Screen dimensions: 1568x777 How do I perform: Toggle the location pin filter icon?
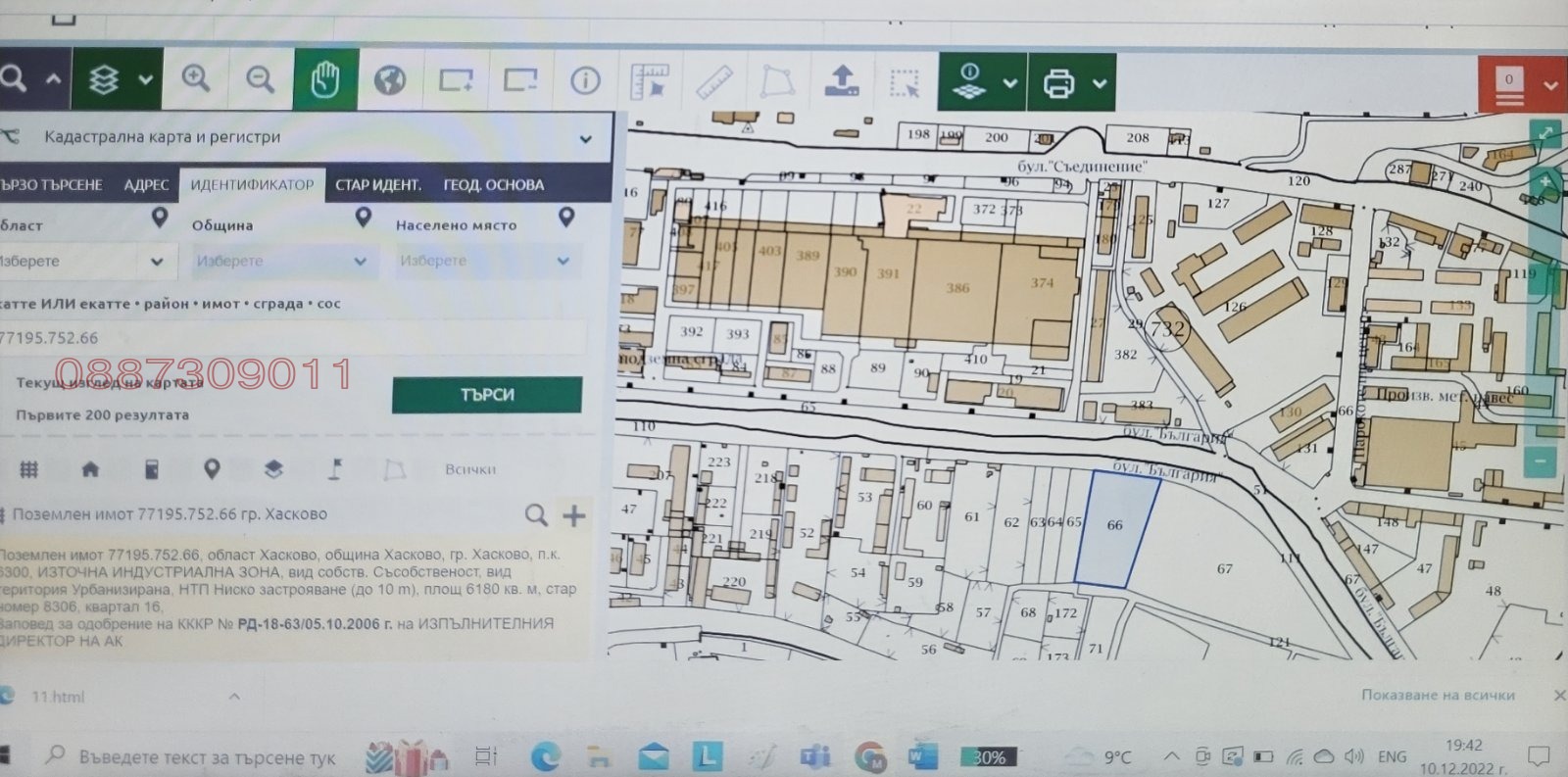[x=212, y=470]
